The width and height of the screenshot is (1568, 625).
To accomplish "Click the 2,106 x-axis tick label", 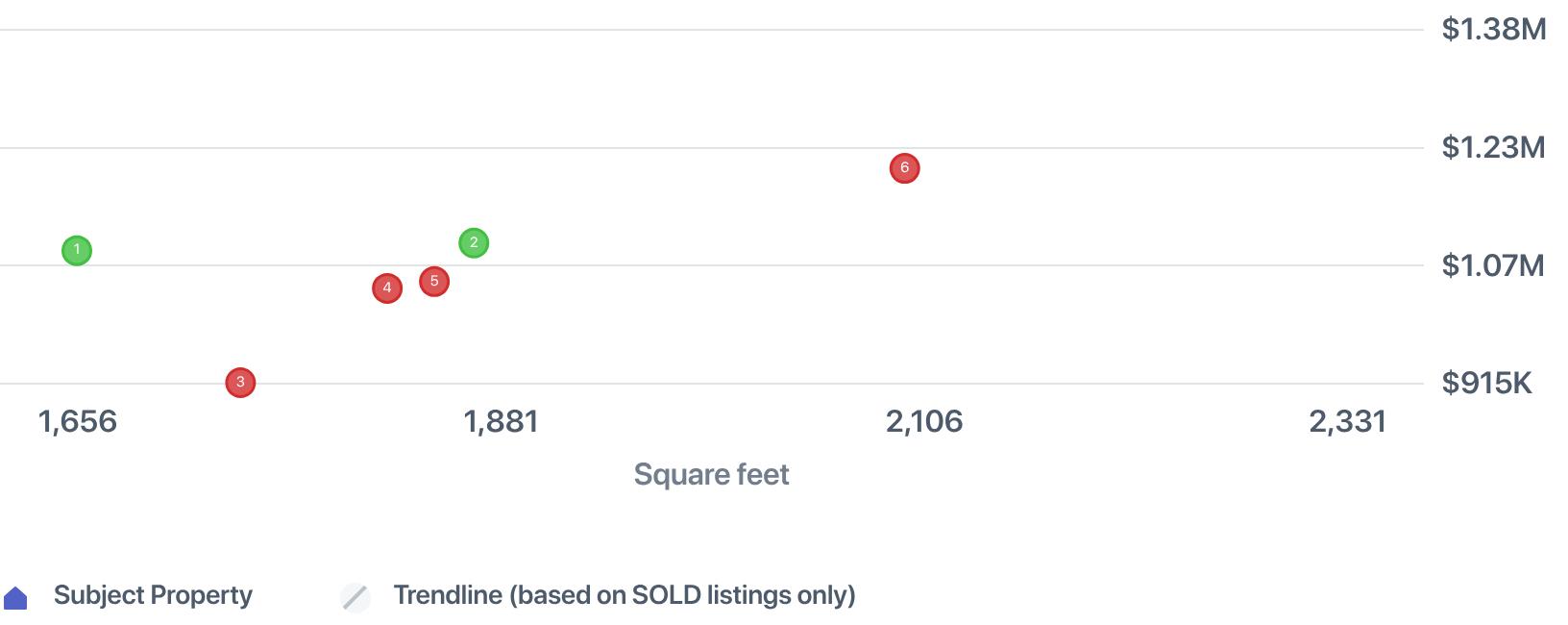I will 924,421.
